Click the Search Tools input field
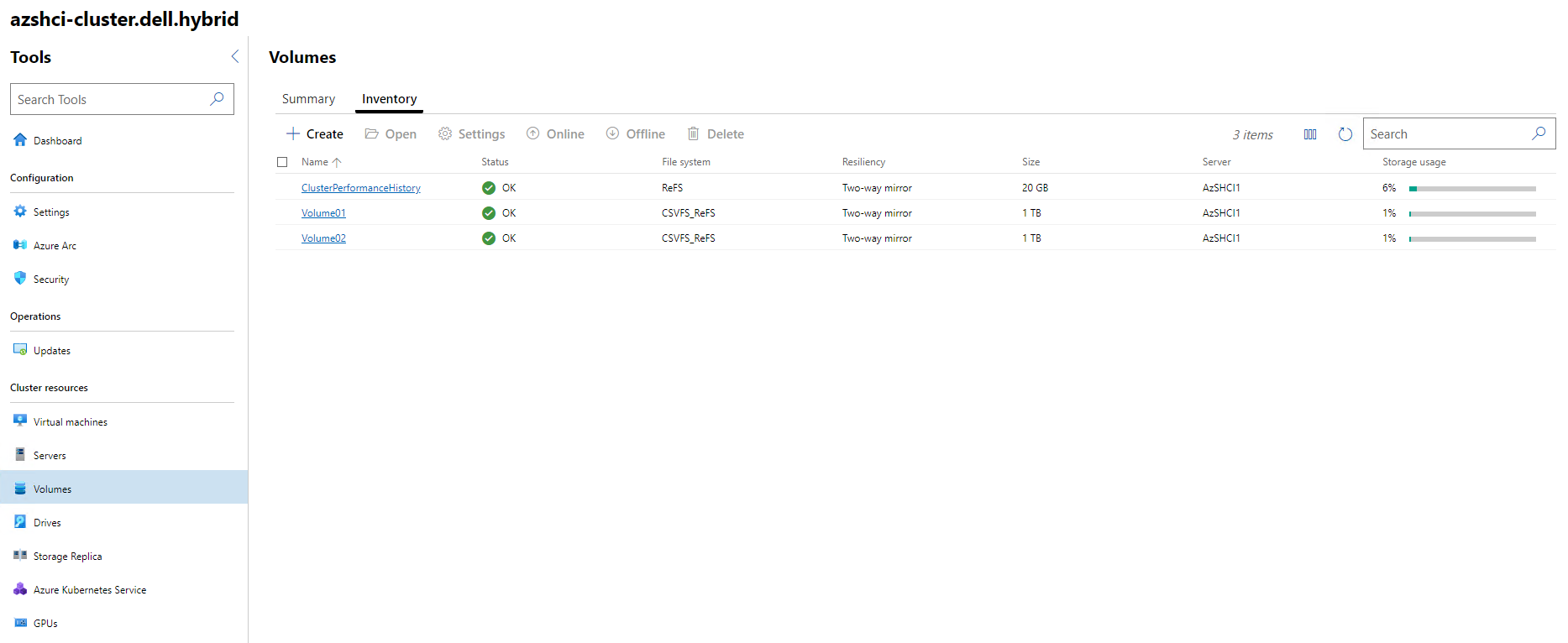This screenshot has width=1568, height=643. coord(109,99)
